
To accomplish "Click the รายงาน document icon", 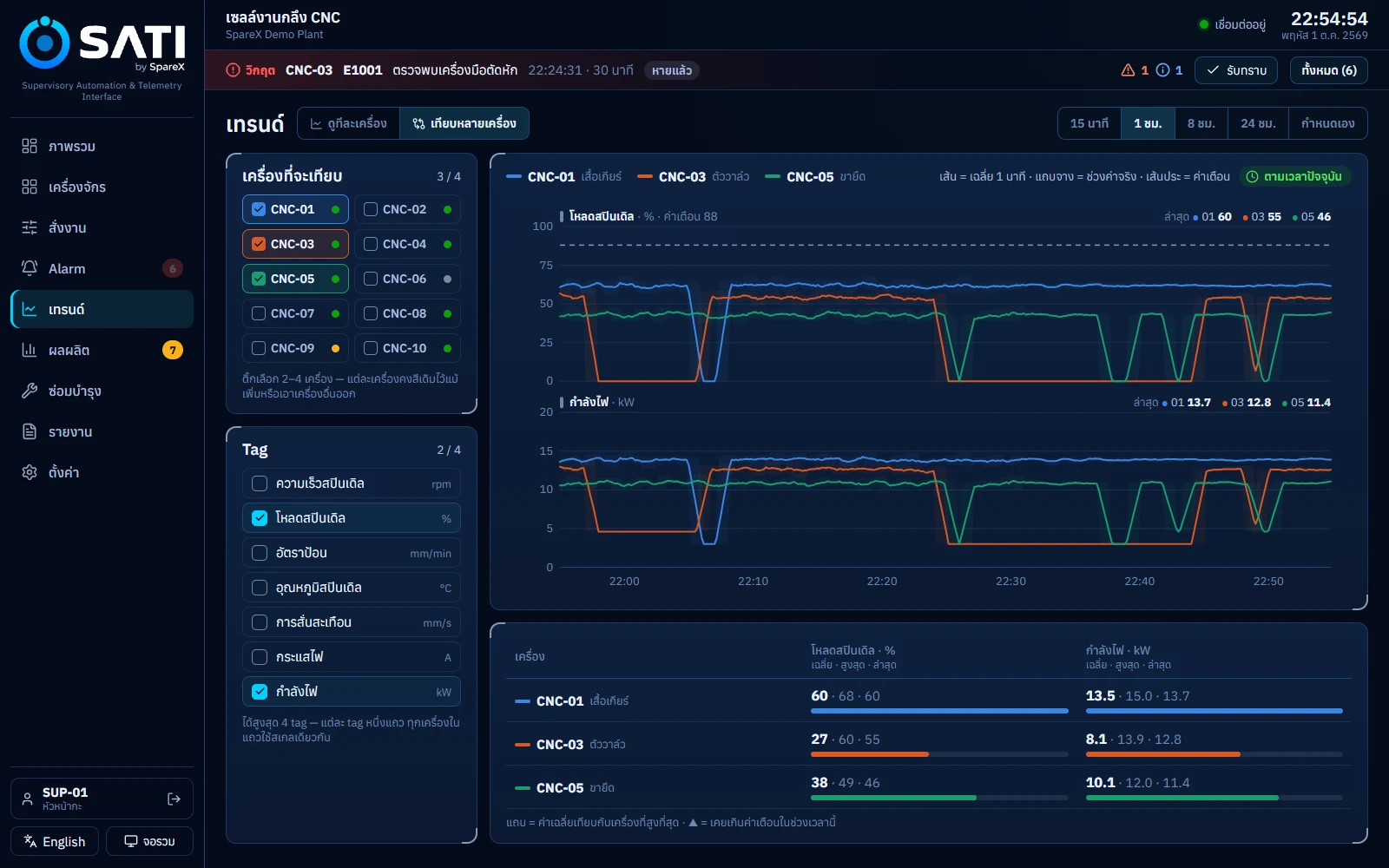I will click(x=30, y=431).
